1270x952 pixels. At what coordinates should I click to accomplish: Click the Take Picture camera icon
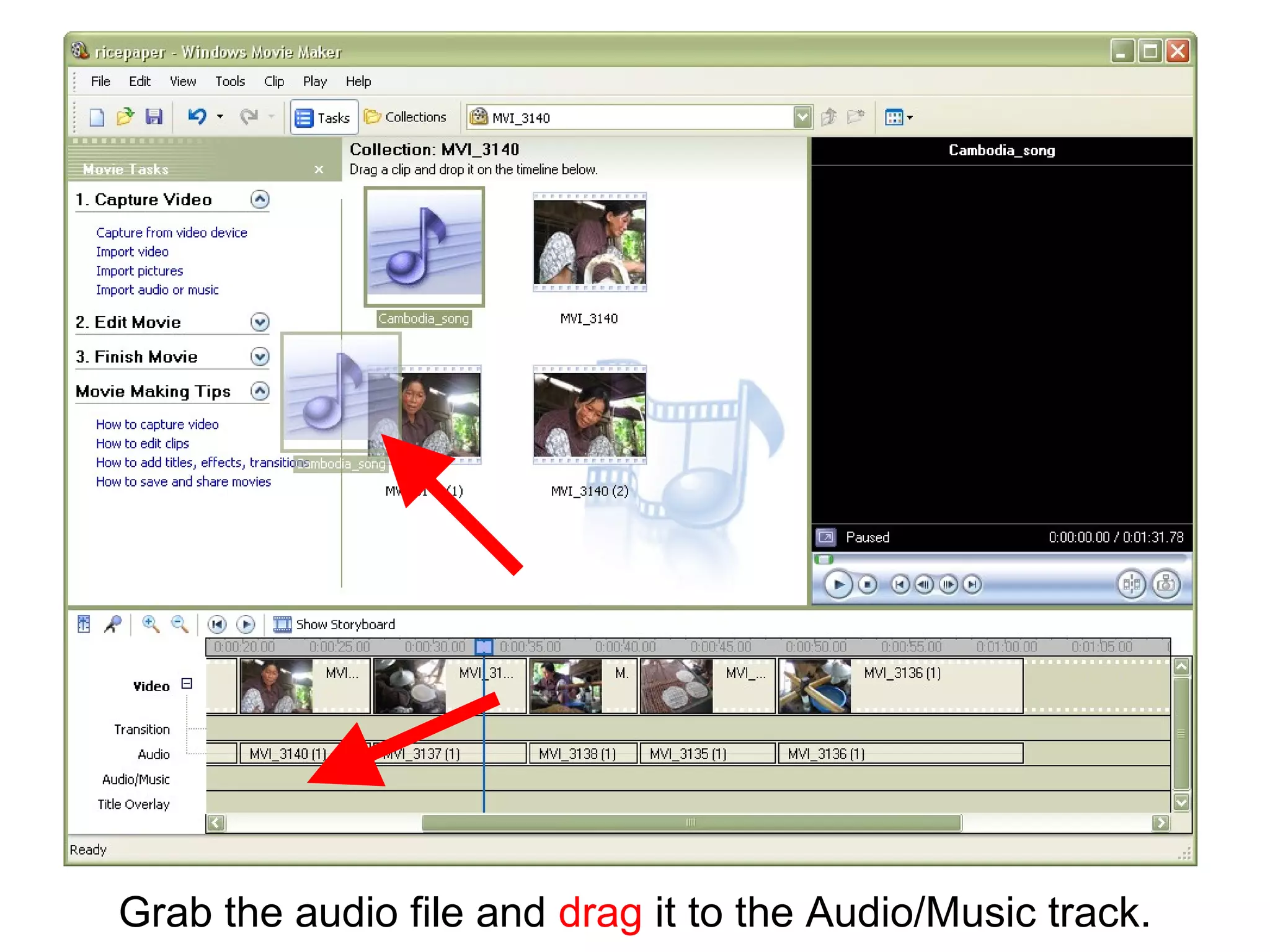(x=1166, y=584)
